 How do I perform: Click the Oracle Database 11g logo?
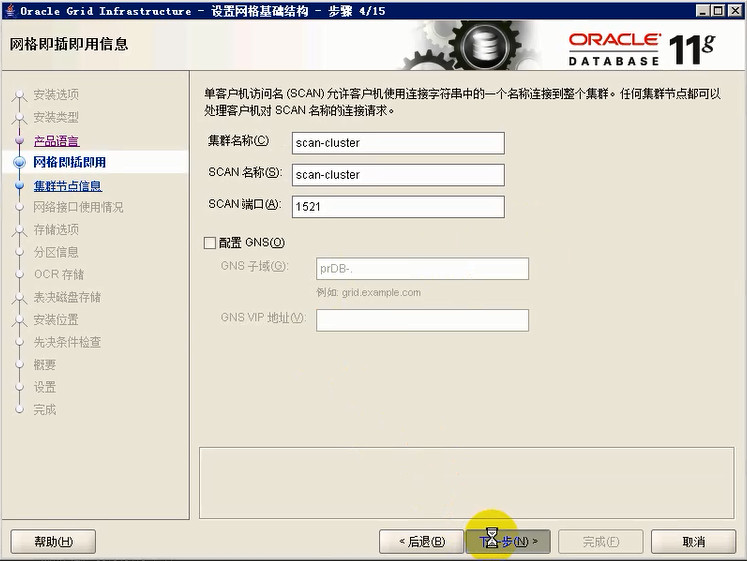pyautogui.click(x=641, y=49)
